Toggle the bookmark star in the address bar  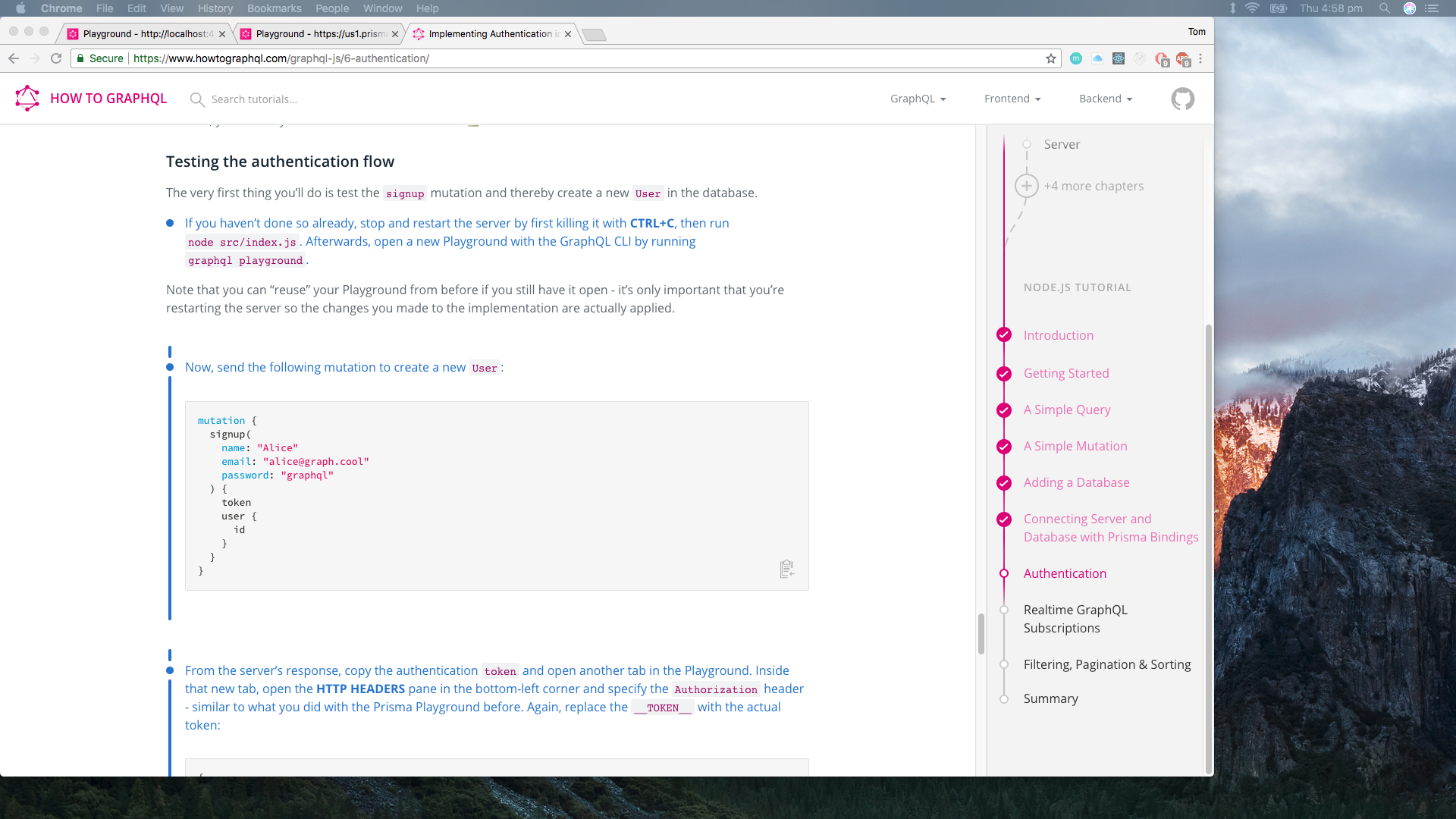coord(1051,58)
